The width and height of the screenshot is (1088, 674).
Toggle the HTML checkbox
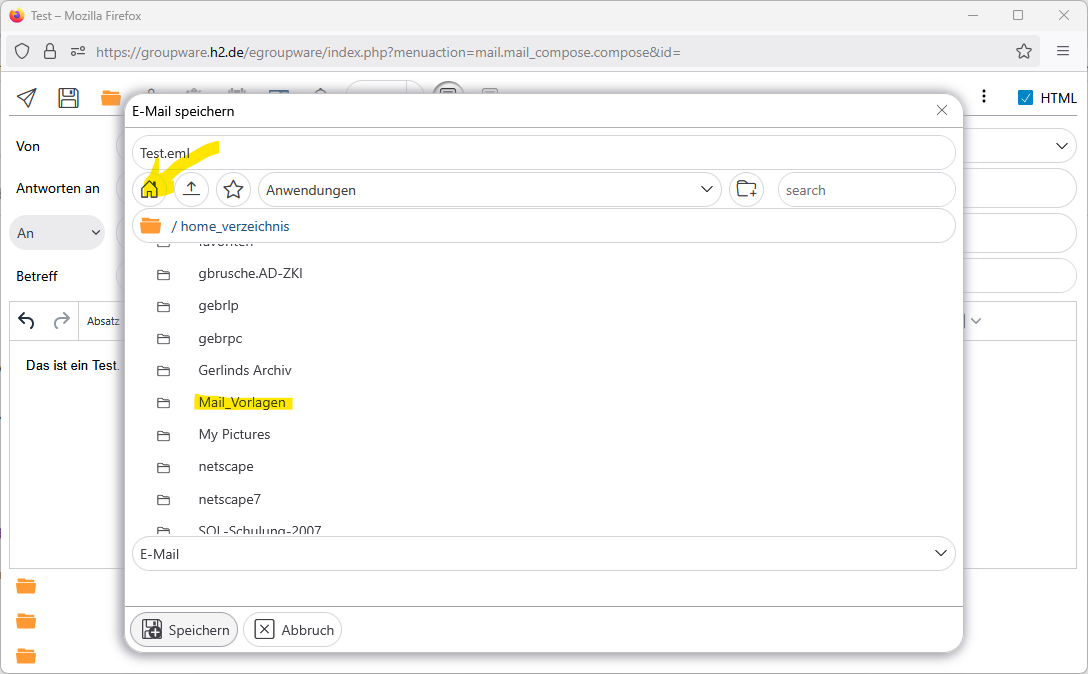point(1025,97)
